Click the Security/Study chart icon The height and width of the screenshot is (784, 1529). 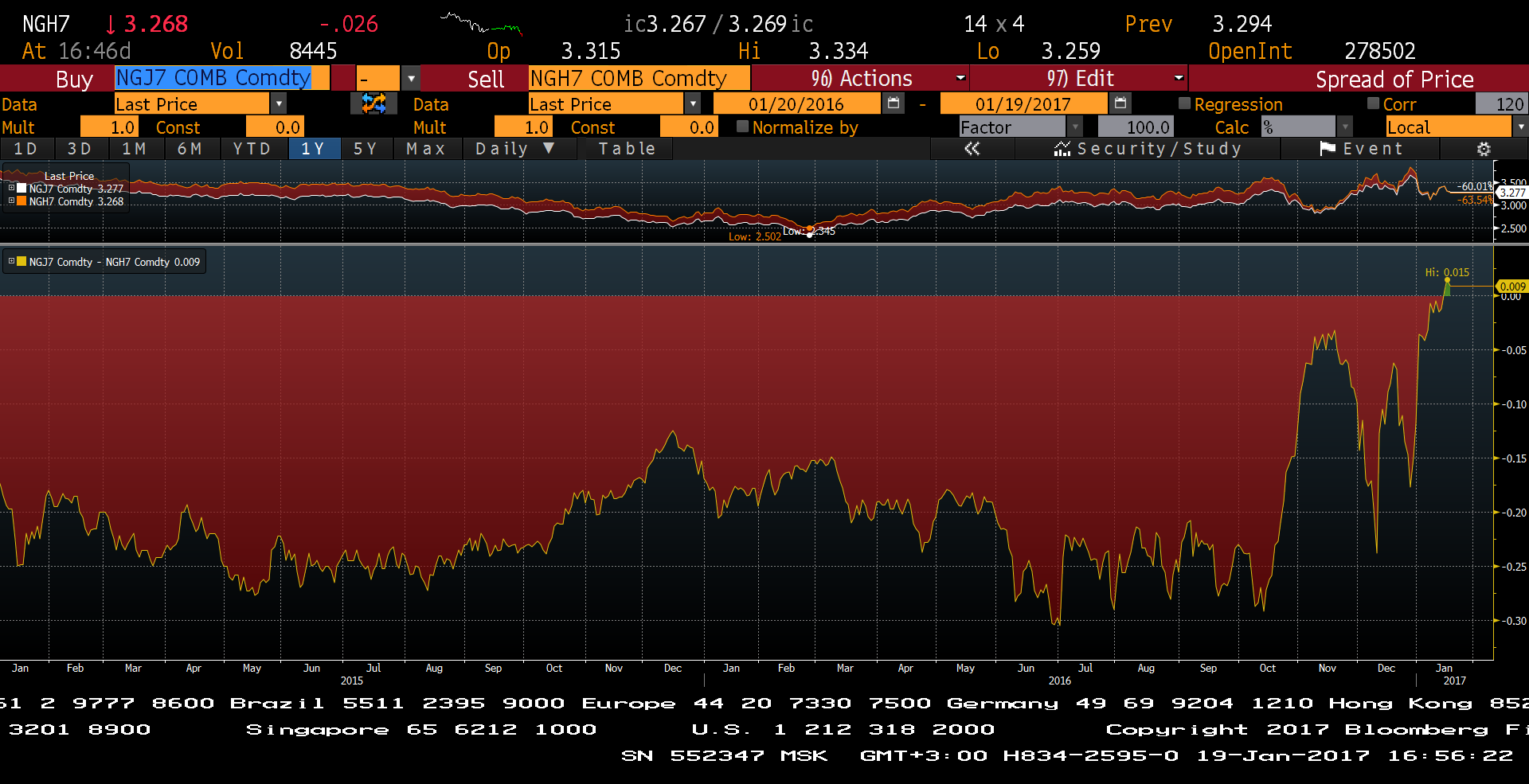(x=1062, y=149)
